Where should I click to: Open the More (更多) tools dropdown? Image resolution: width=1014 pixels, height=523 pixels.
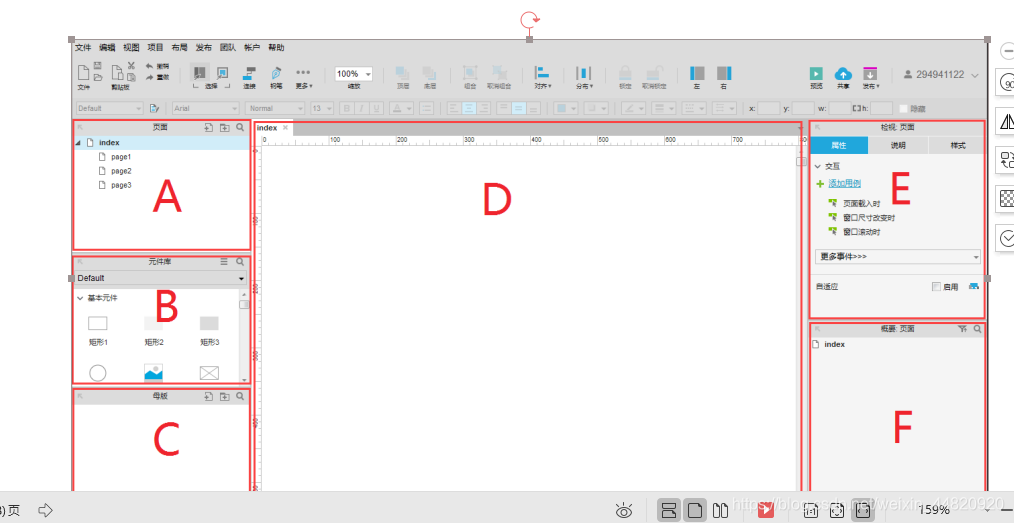pyautogui.click(x=303, y=77)
